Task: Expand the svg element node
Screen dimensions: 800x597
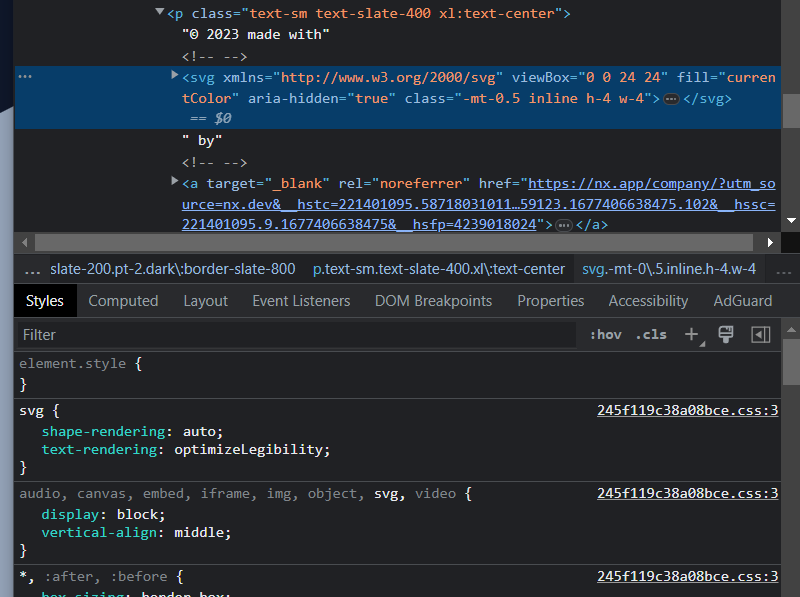Action: (174, 76)
